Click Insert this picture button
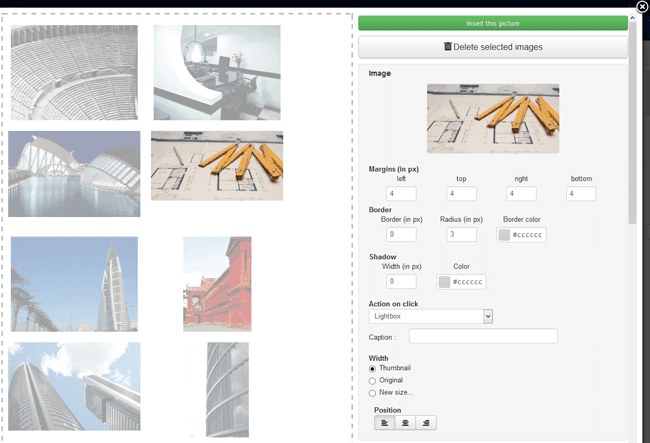Image resolution: width=650 pixels, height=443 pixels. click(493, 23)
